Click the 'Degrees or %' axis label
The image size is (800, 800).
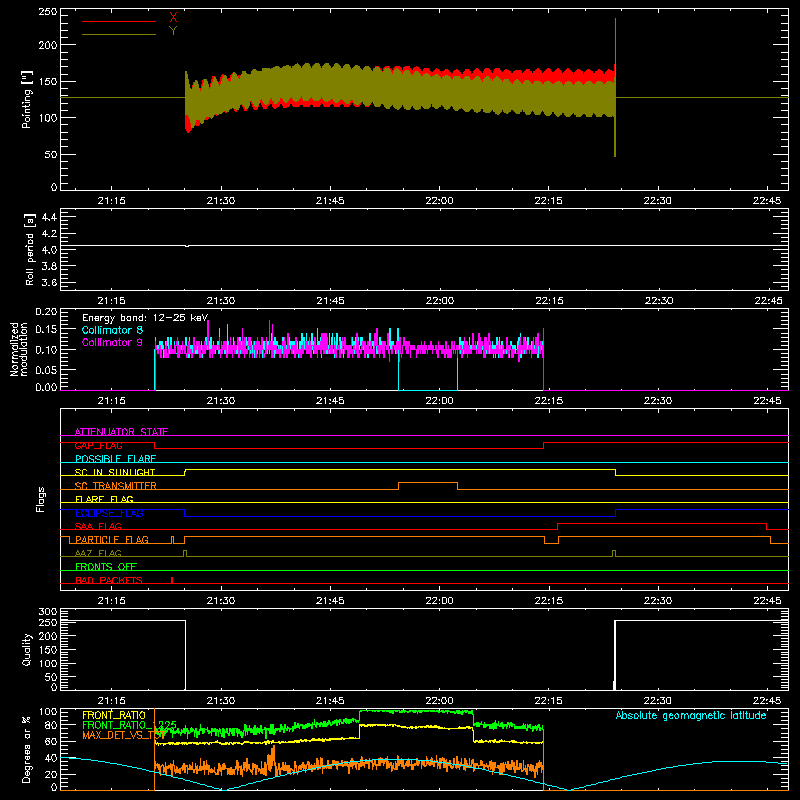point(27,749)
